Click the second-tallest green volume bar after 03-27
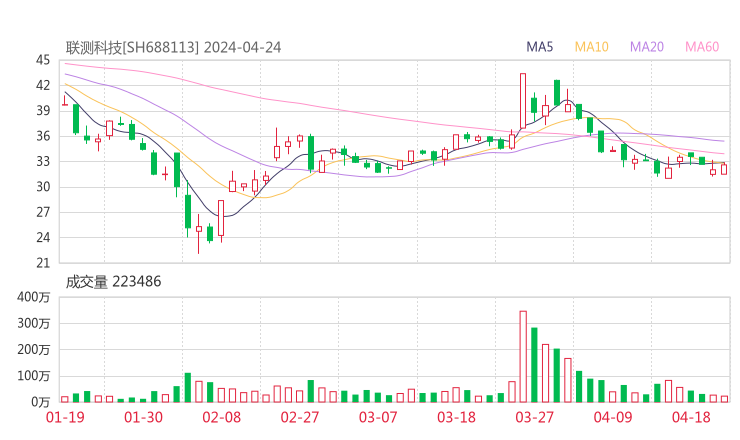The image size is (740, 440). click(x=557, y=375)
